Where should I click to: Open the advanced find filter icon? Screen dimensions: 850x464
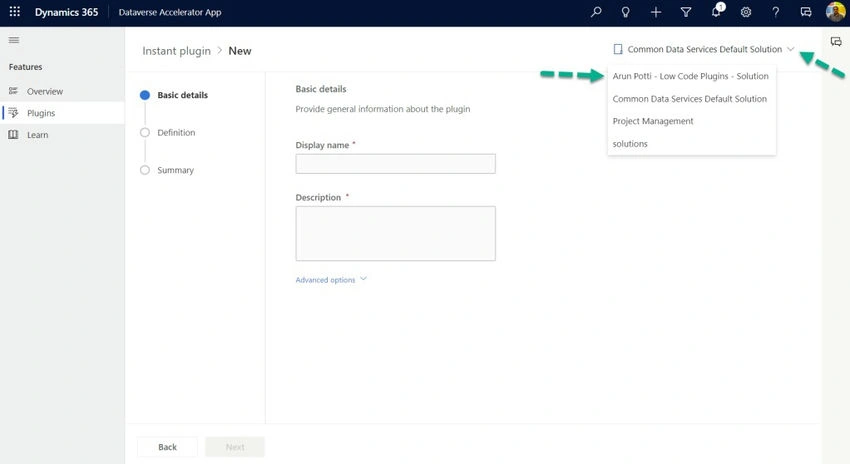pyautogui.click(x=686, y=11)
